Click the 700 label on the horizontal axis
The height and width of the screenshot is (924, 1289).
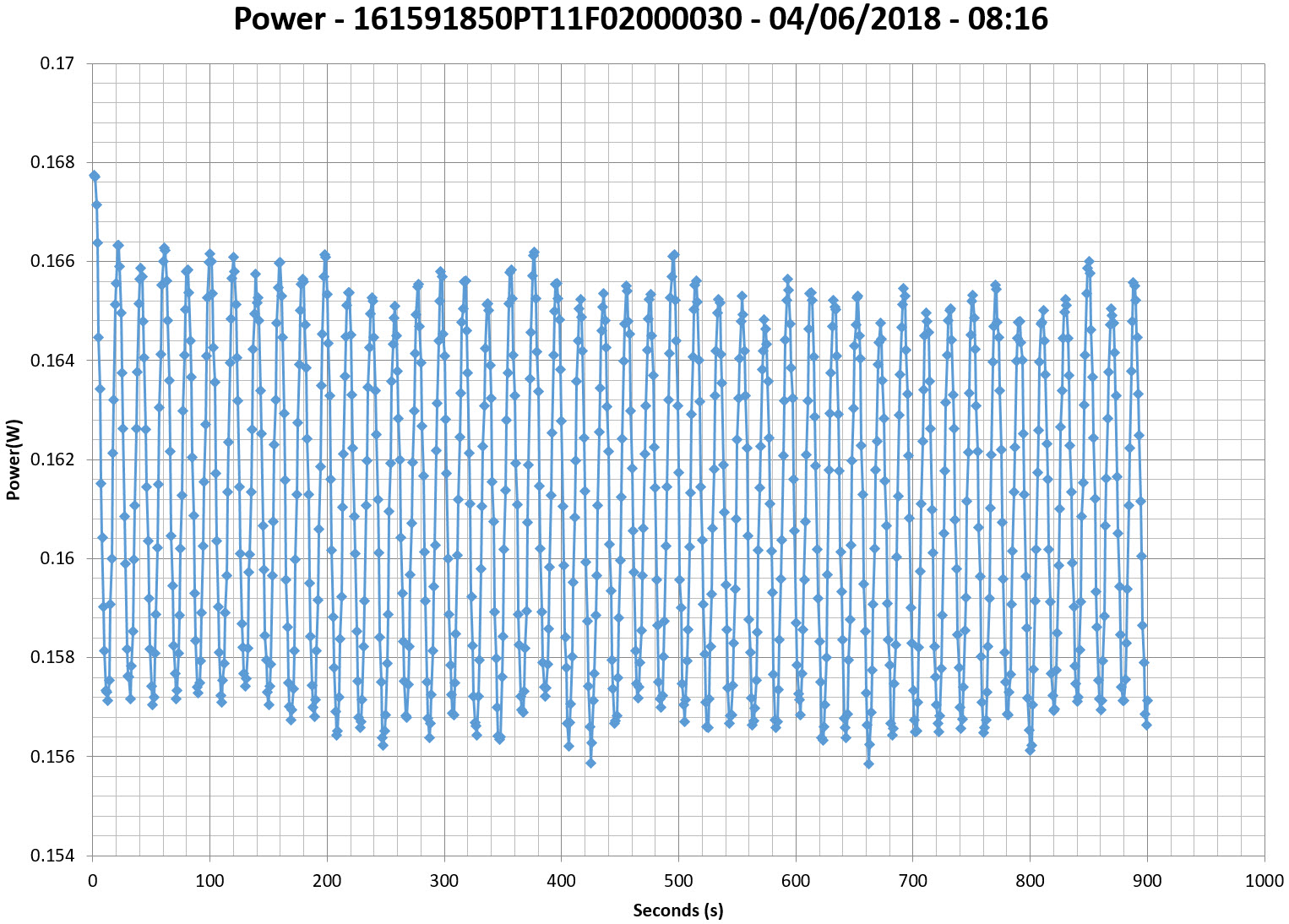[x=912, y=881]
